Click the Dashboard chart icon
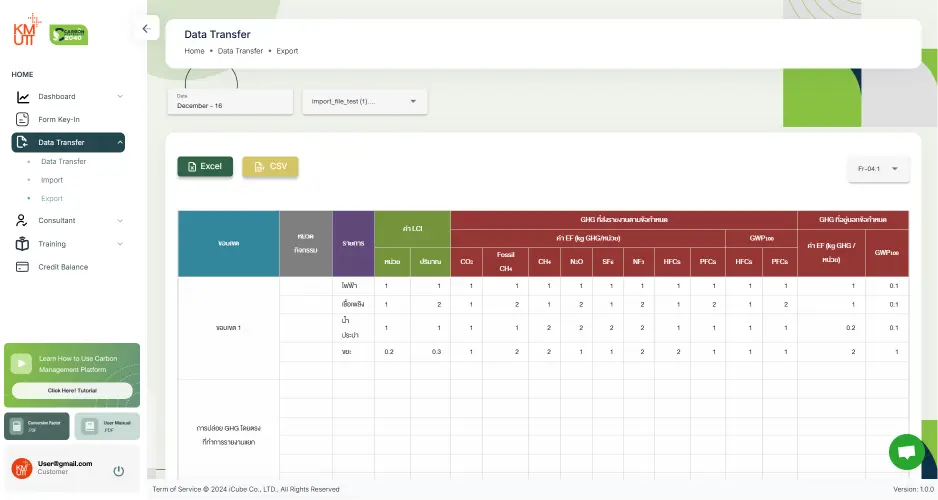938x500 pixels. click(x=23, y=97)
